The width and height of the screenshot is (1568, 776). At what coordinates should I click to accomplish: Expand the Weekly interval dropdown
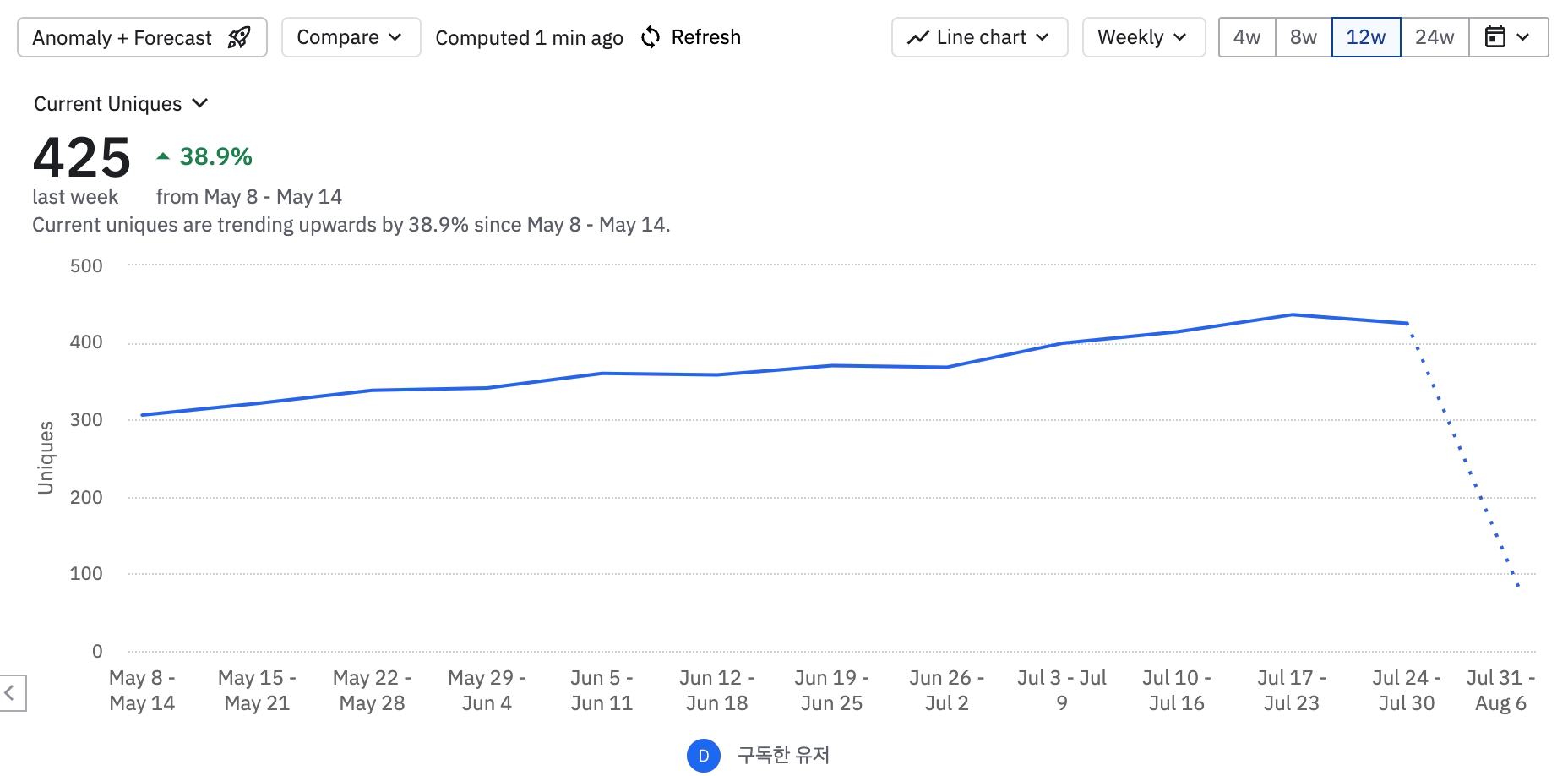pos(1143,37)
